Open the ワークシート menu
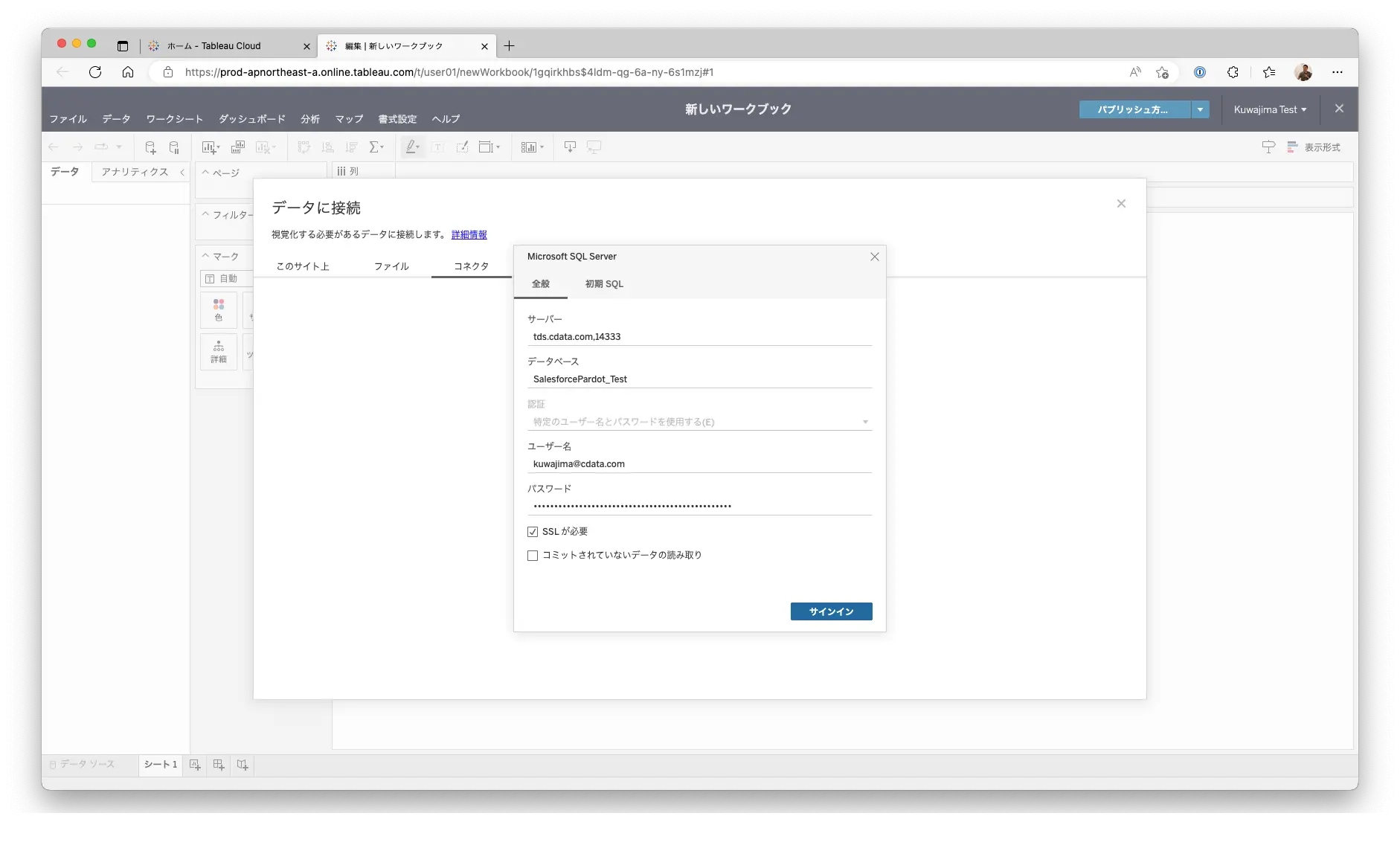 [x=175, y=119]
